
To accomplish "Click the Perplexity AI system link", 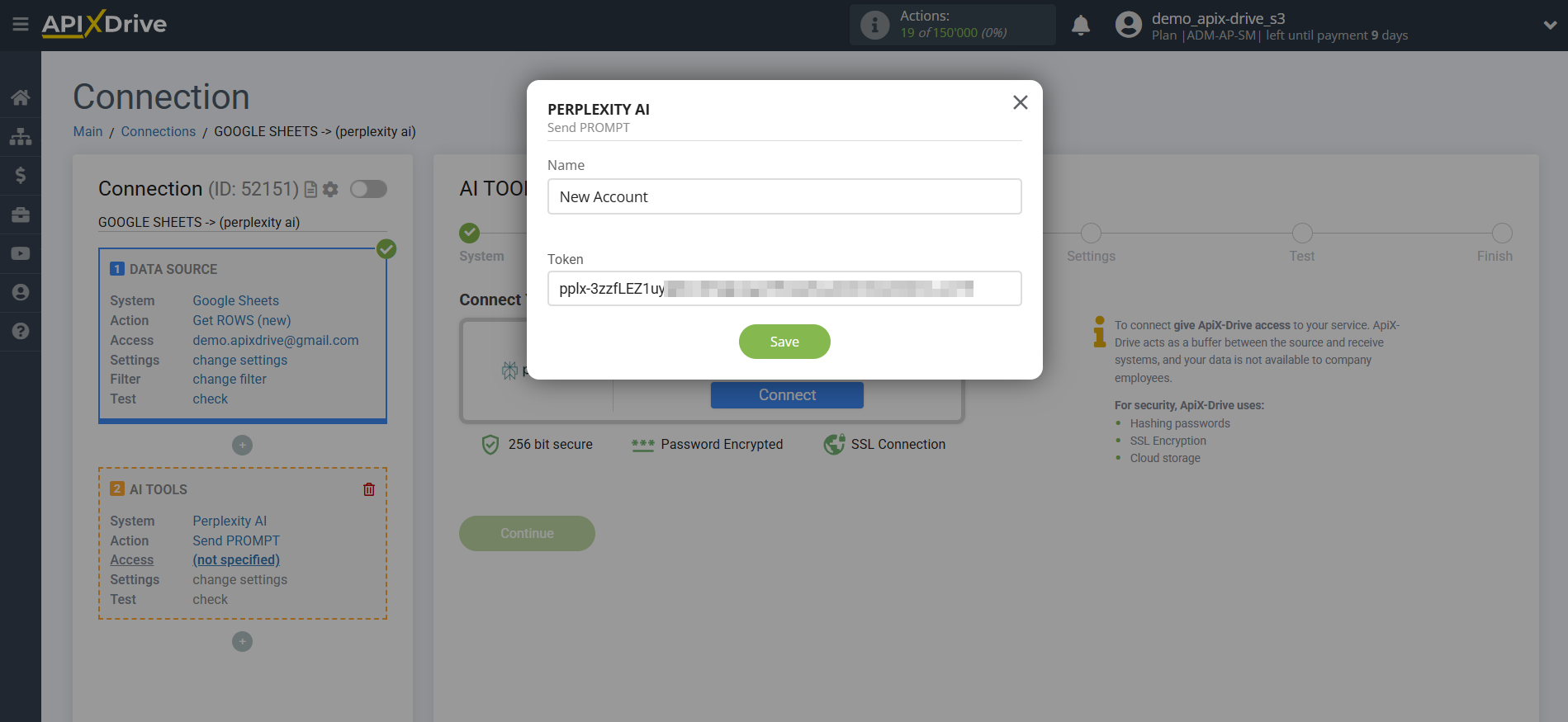I will tap(230, 521).
